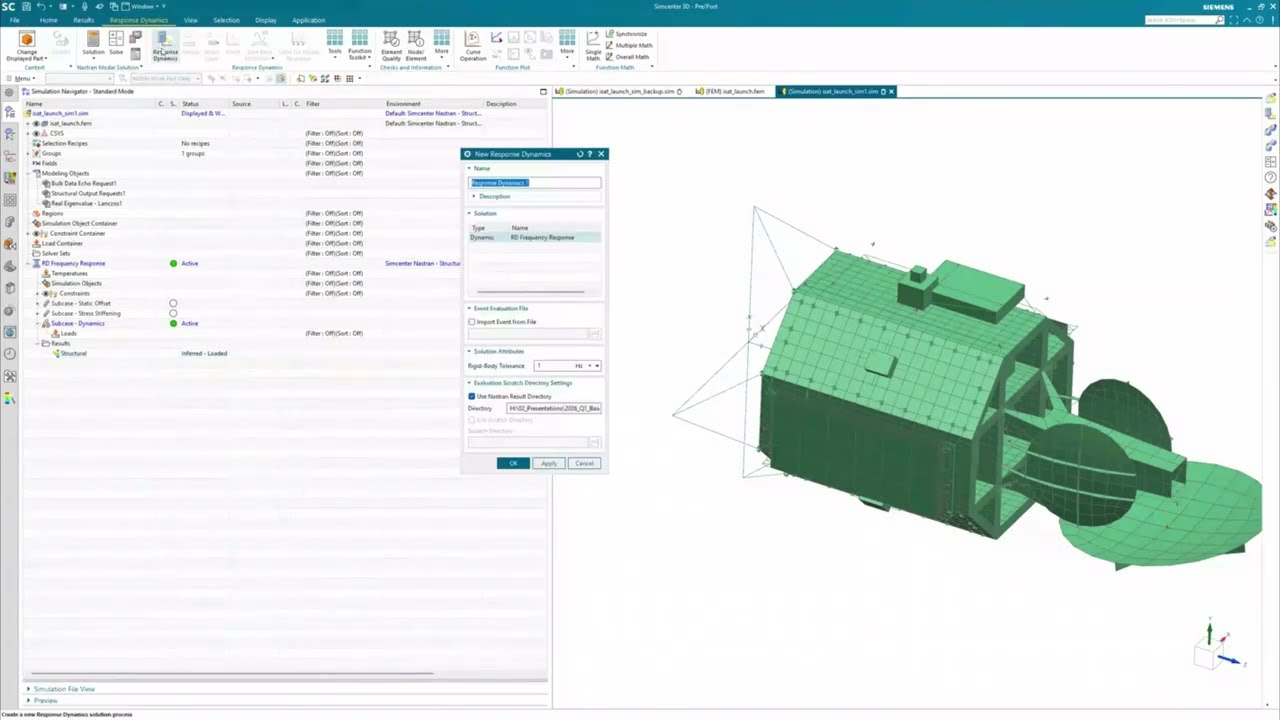Viewport: 1280px width, 720px height.
Task: Click the Save icon in title bar
Action: (x=27, y=6)
